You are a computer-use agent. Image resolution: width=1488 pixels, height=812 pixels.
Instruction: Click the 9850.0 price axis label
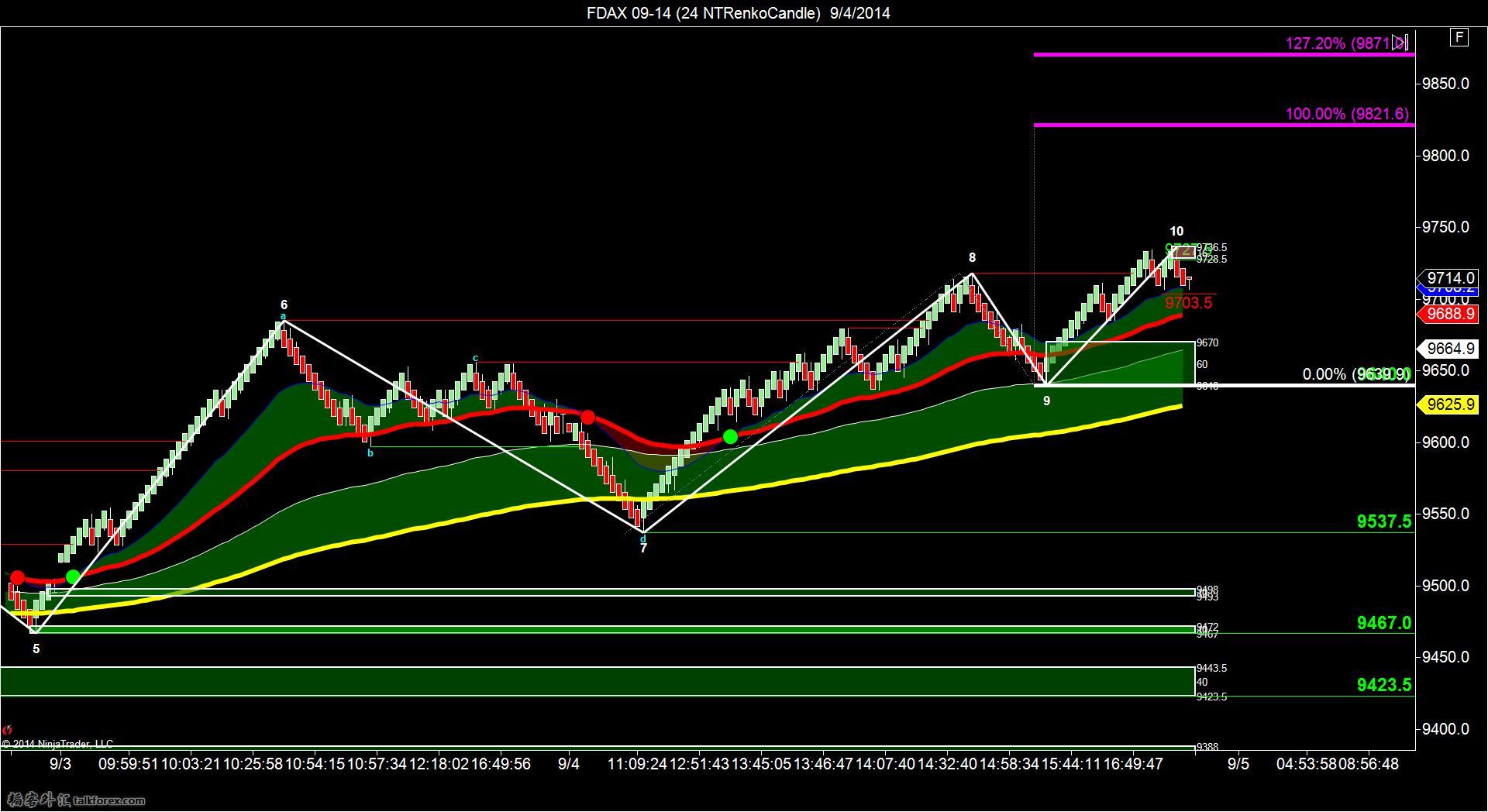1445,84
